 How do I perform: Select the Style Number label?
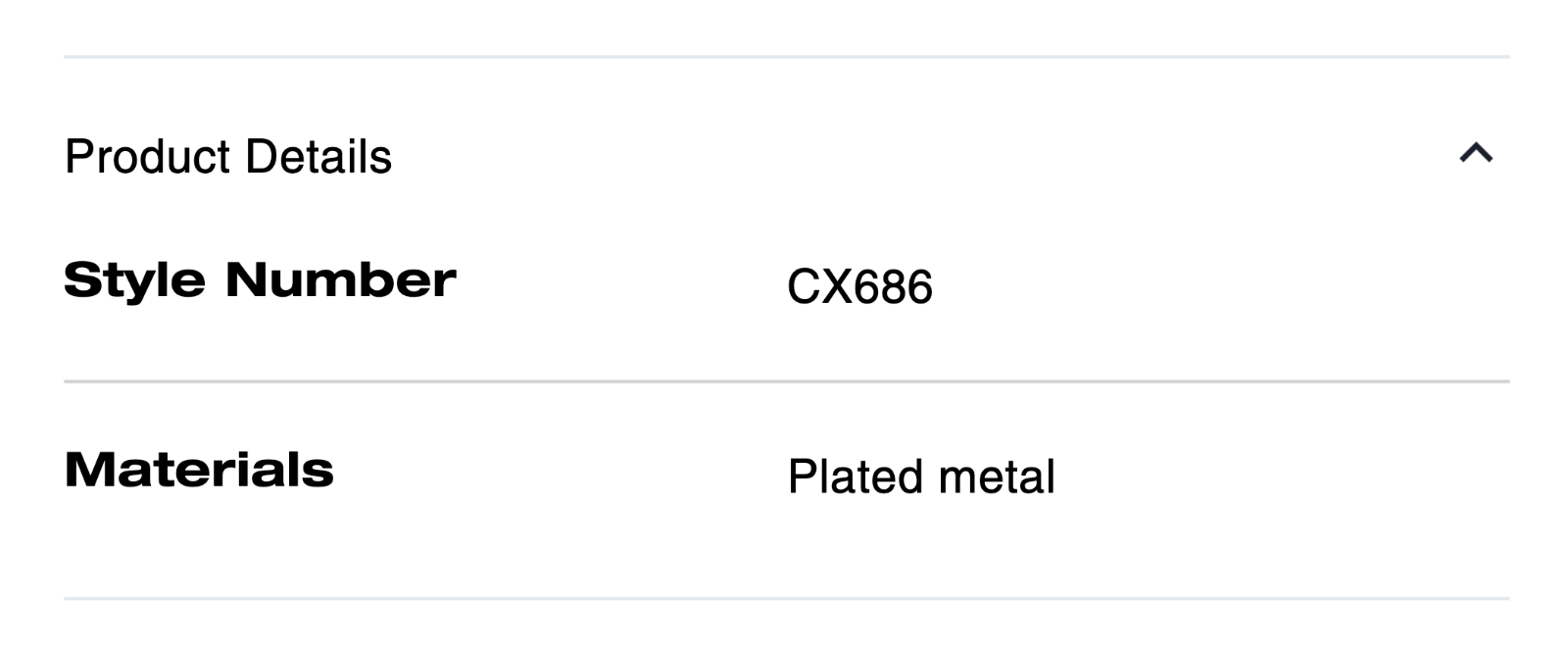tap(260, 280)
